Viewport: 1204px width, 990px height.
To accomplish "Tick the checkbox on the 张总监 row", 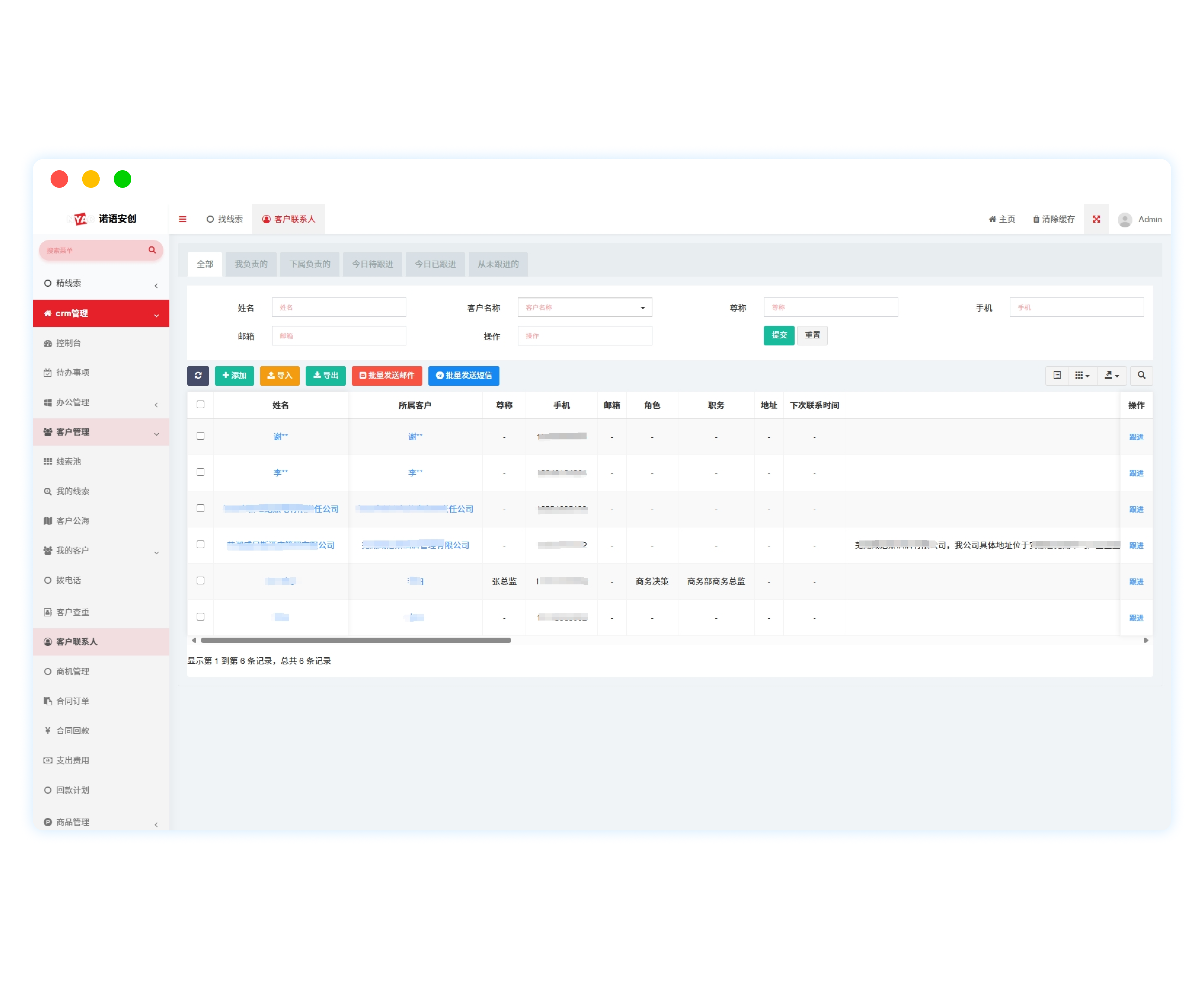I will [x=200, y=581].
